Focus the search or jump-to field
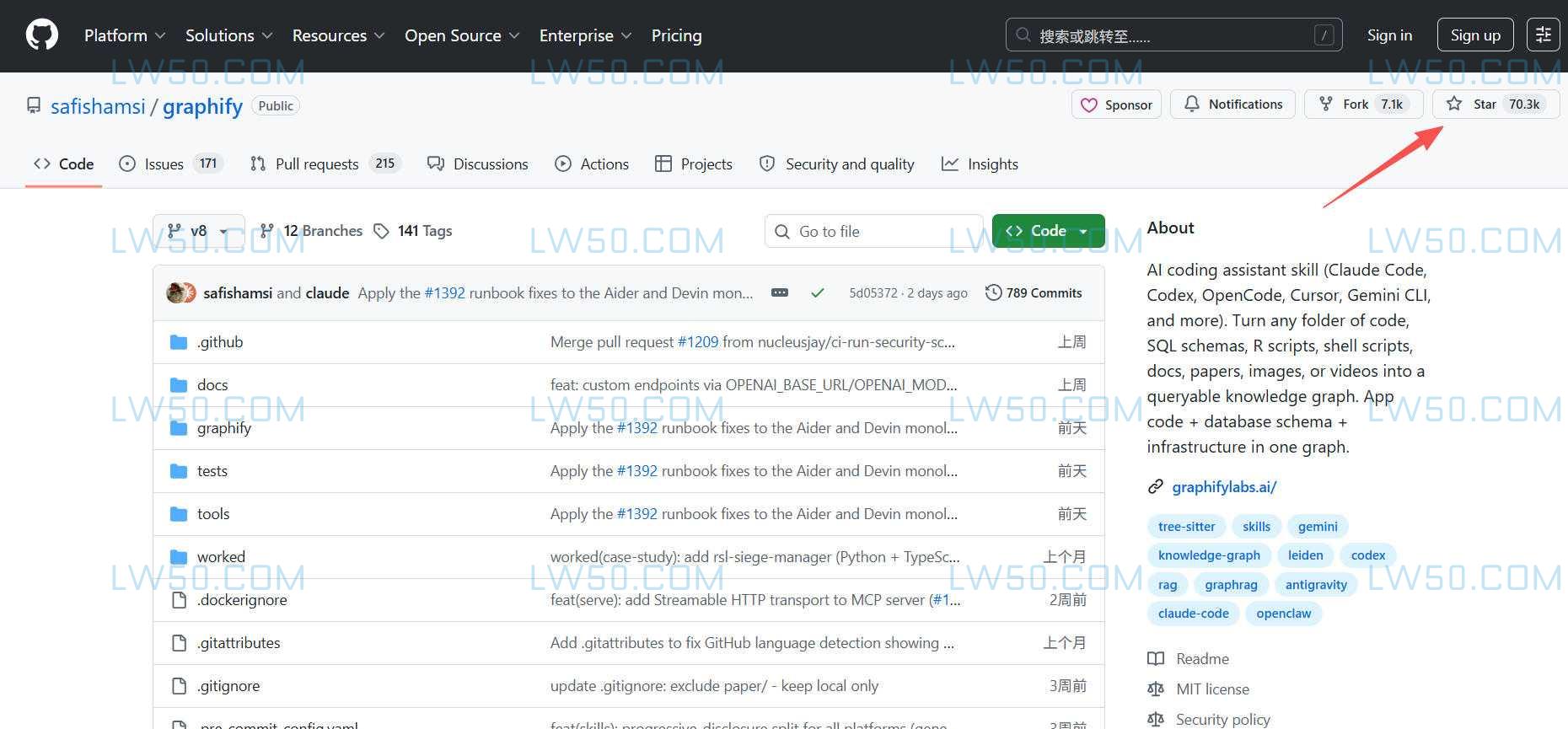Image resolution: width=1568 pixels, height=729 pixels. click(1173, 35)
